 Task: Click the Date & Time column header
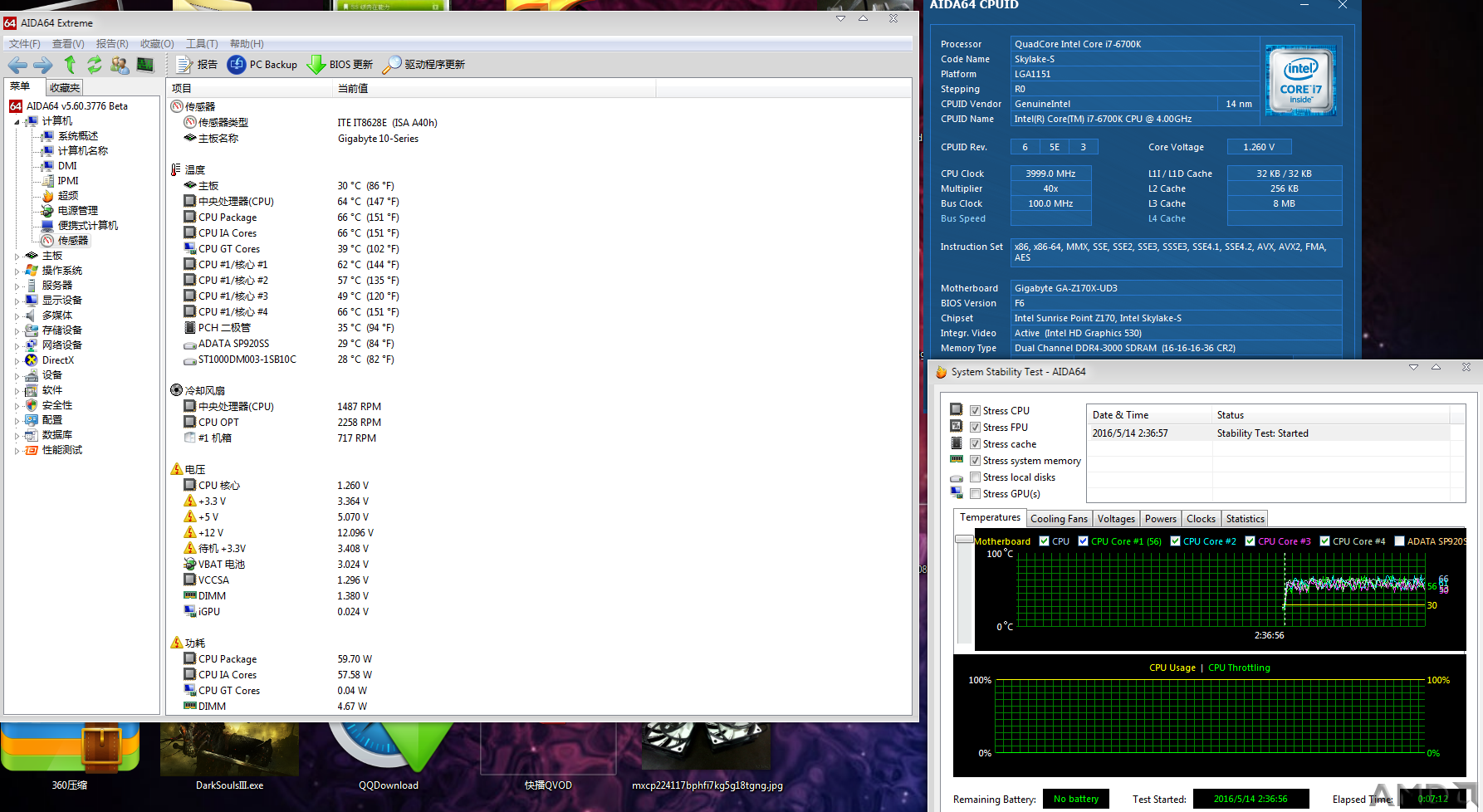tap(1149, 415)
